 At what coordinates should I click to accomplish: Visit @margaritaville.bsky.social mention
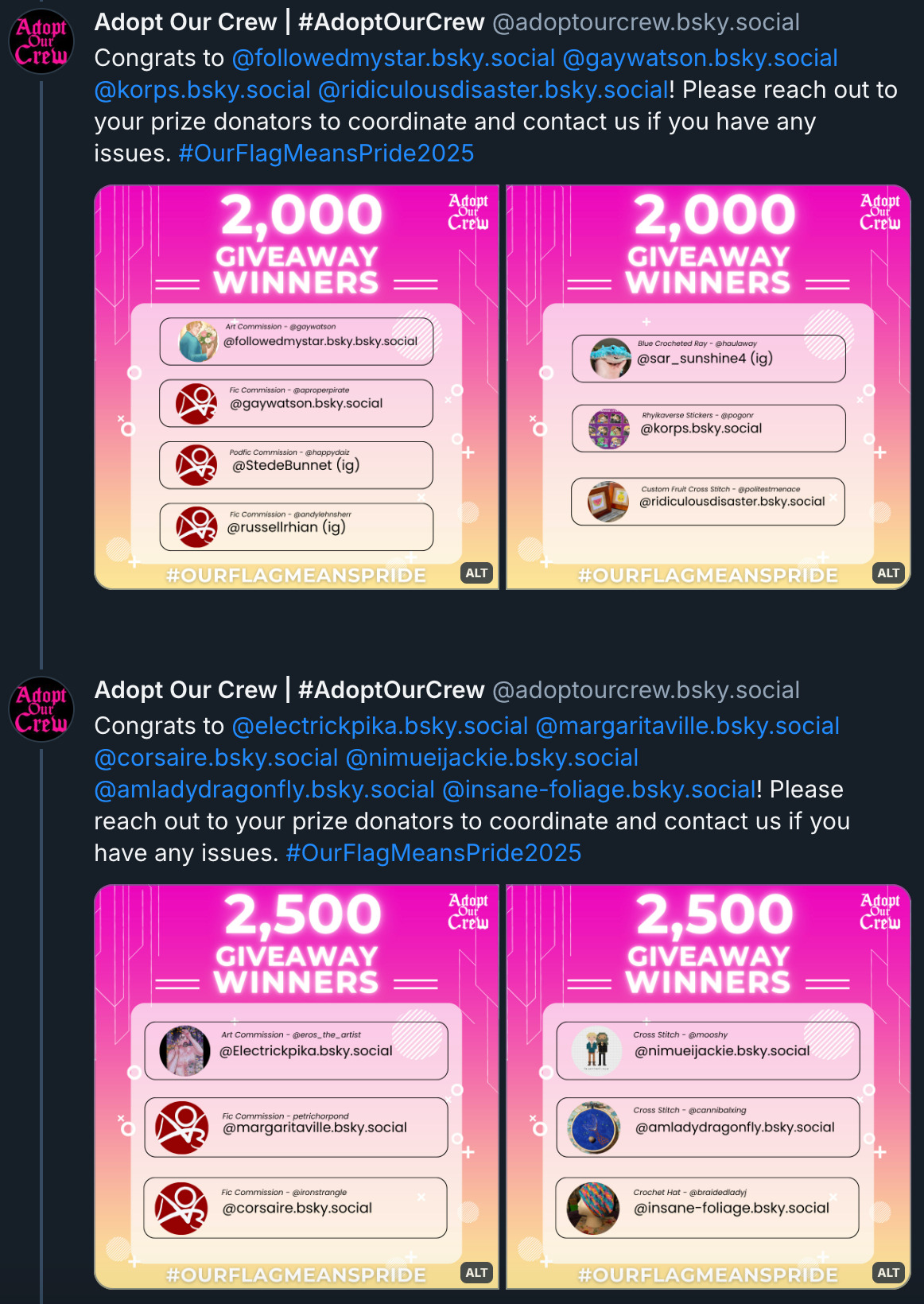click(688, 726)
